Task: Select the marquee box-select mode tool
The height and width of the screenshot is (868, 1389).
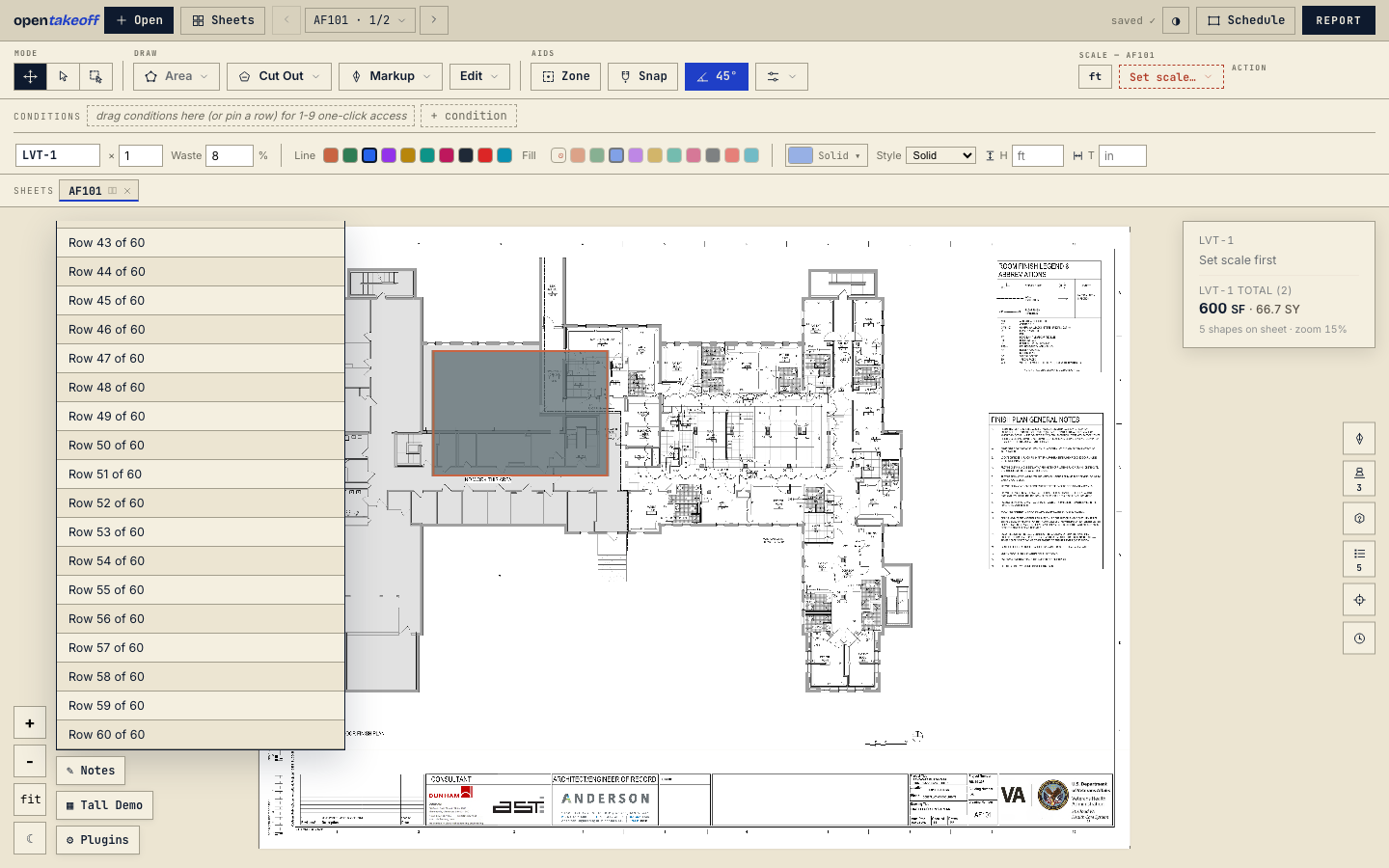Action: pos(95,76)
